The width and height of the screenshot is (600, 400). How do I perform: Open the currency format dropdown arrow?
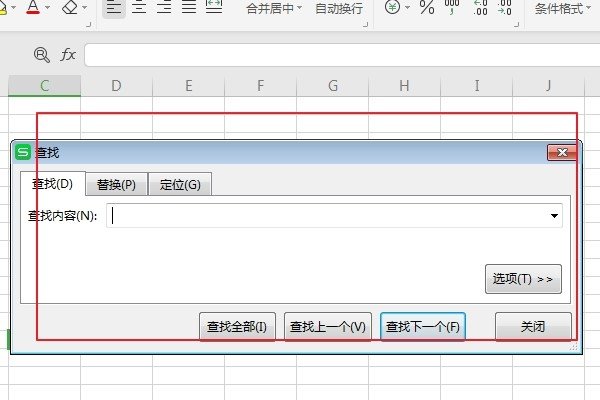(407, 7)
